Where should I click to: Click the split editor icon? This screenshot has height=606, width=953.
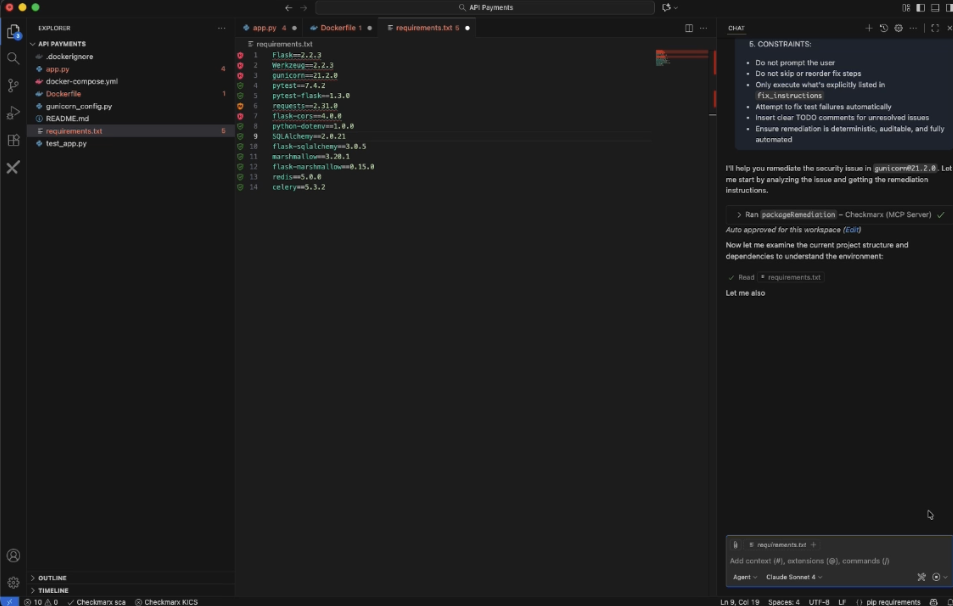tap(689, 28)
